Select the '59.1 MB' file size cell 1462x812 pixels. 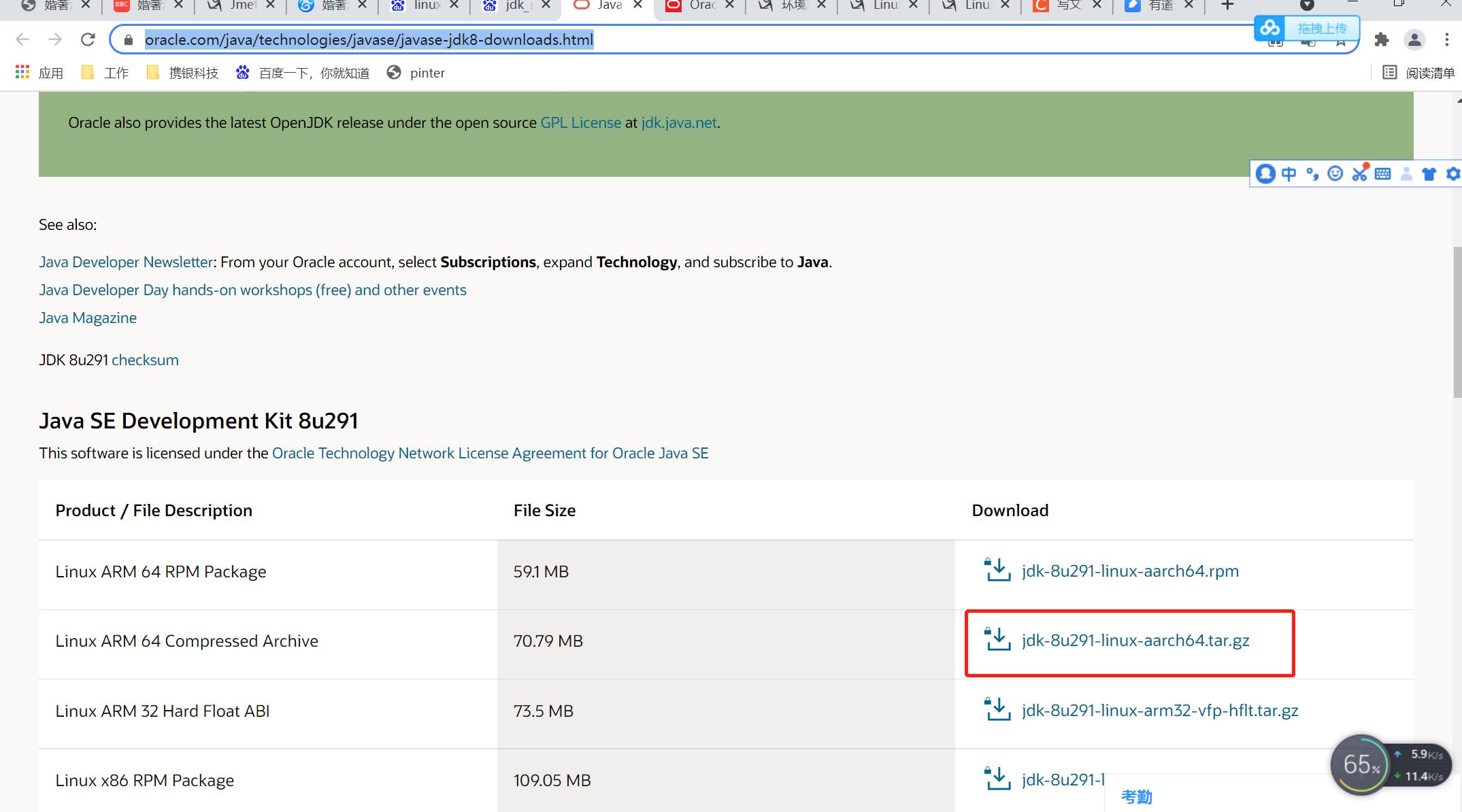[x=726, y=575]
